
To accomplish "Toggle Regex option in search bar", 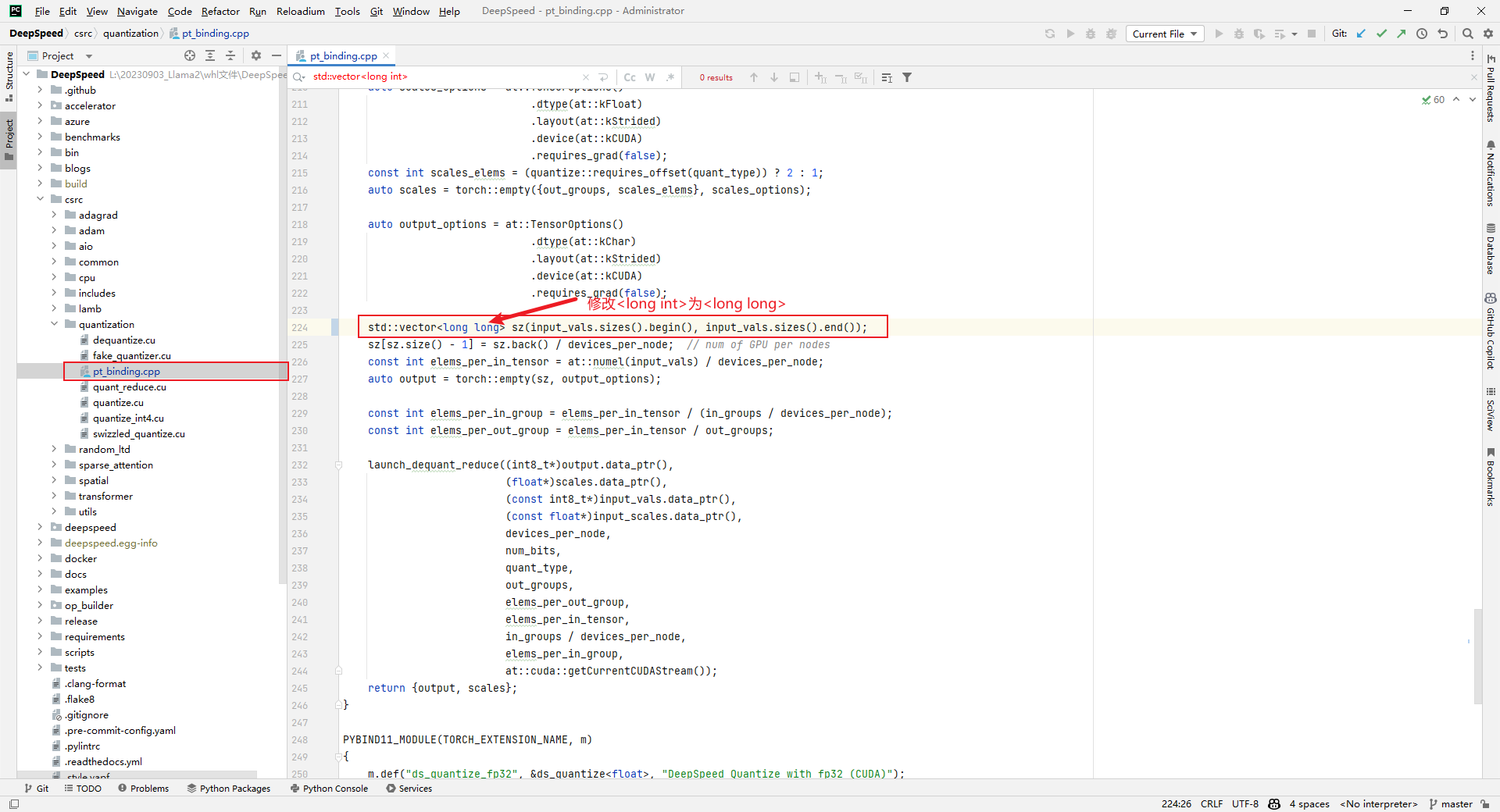I will point(670,77).
